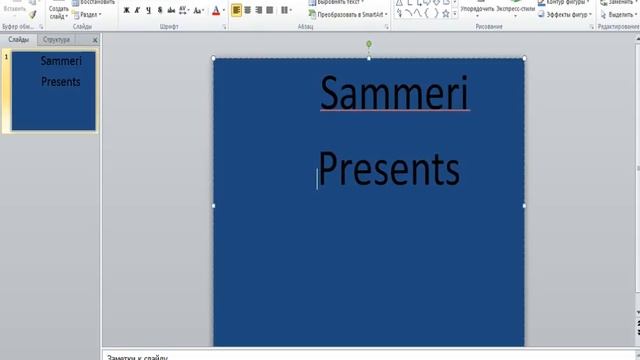Select the left brace shape
Viewport: 640px width, 360px height.
coord(427,14)
